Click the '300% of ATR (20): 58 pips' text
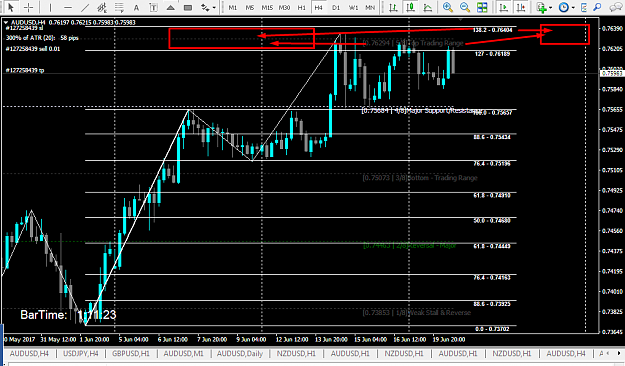 [x=42, y=38]
